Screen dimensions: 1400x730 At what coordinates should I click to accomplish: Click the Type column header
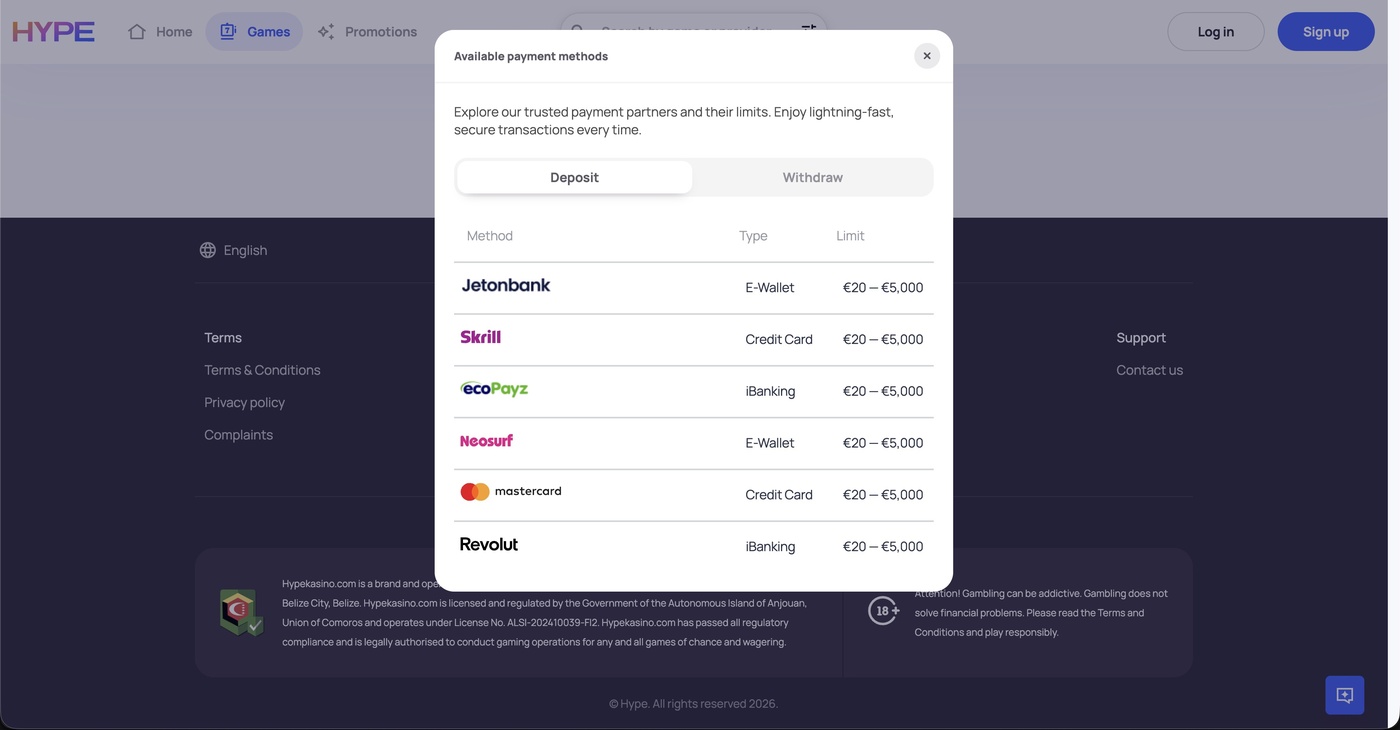pyautogui.click(x=753, y=236)
